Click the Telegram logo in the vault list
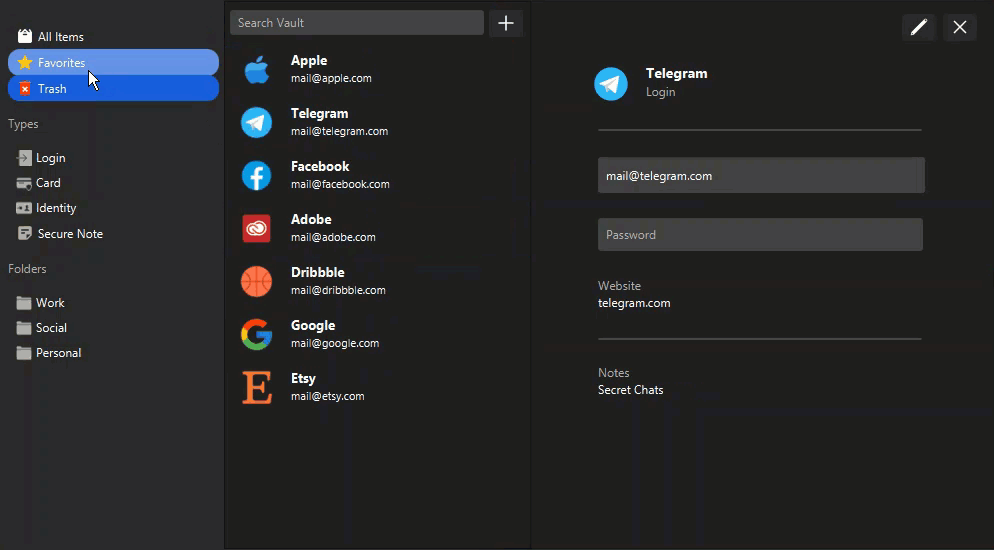Screen dimensions: 994x550 [x=257, y=122]
